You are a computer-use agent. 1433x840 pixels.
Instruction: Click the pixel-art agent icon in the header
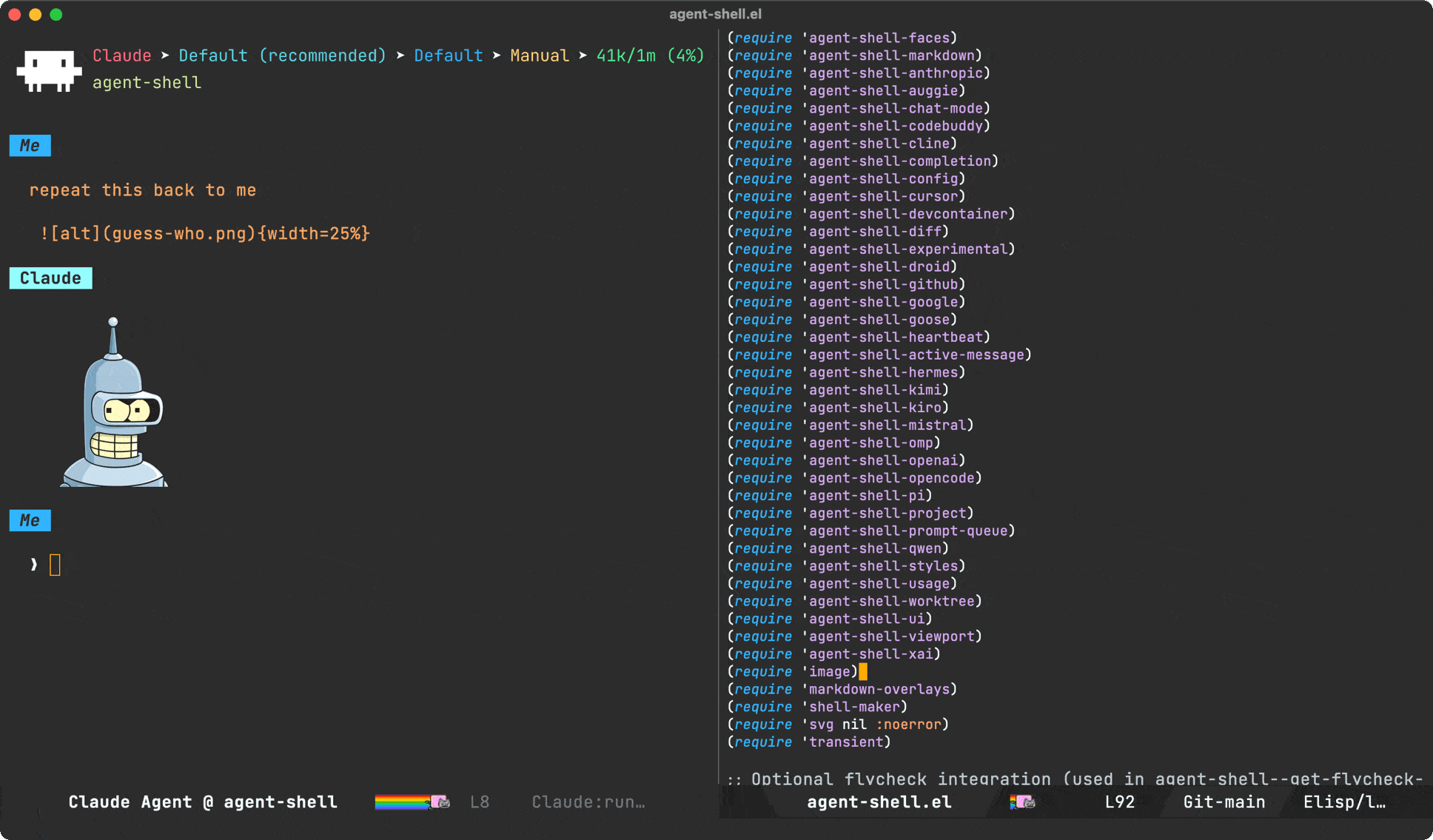pyautogui.click(x=49, y=70)
